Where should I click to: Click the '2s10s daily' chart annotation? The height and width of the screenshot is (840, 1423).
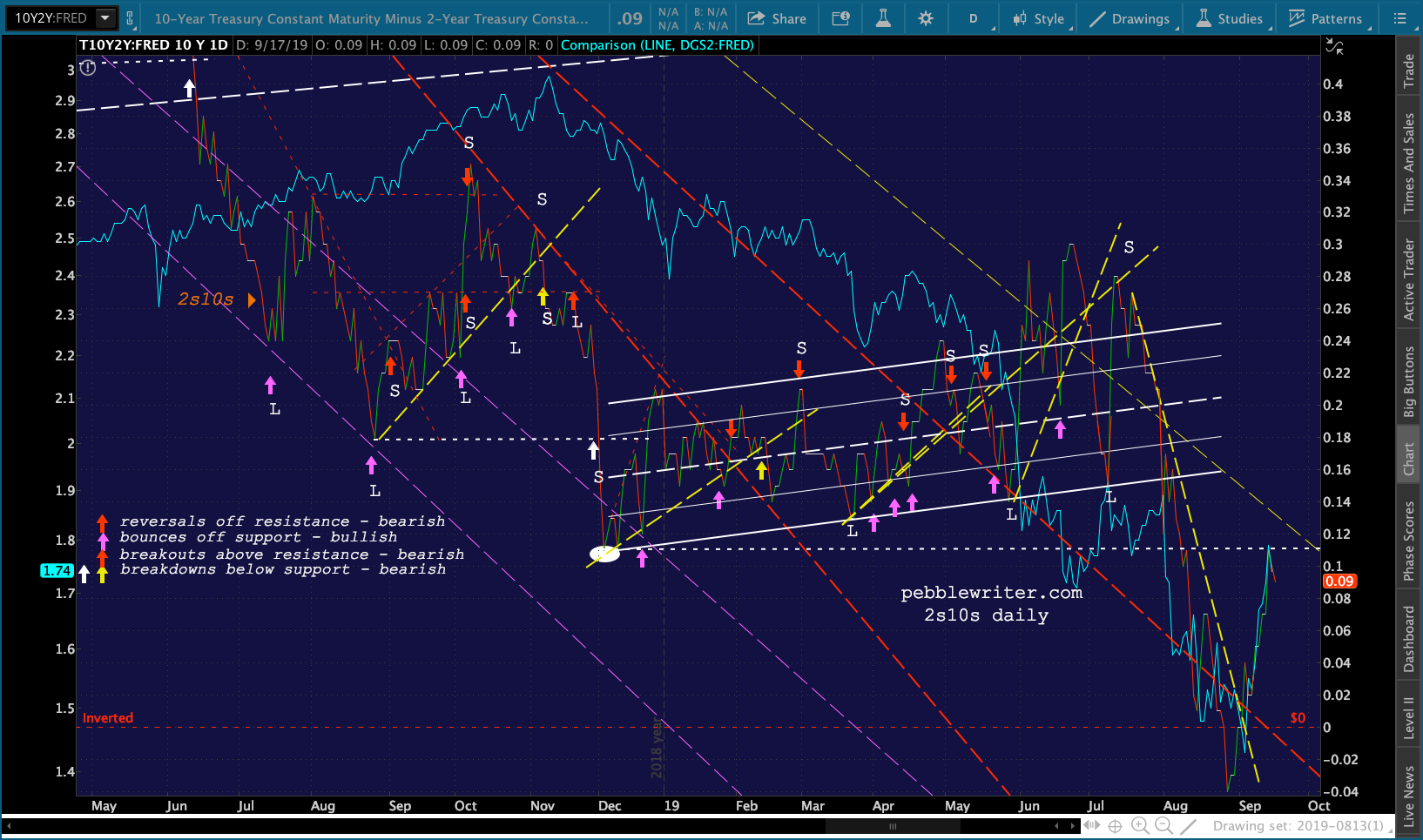[x=986, y=615]
